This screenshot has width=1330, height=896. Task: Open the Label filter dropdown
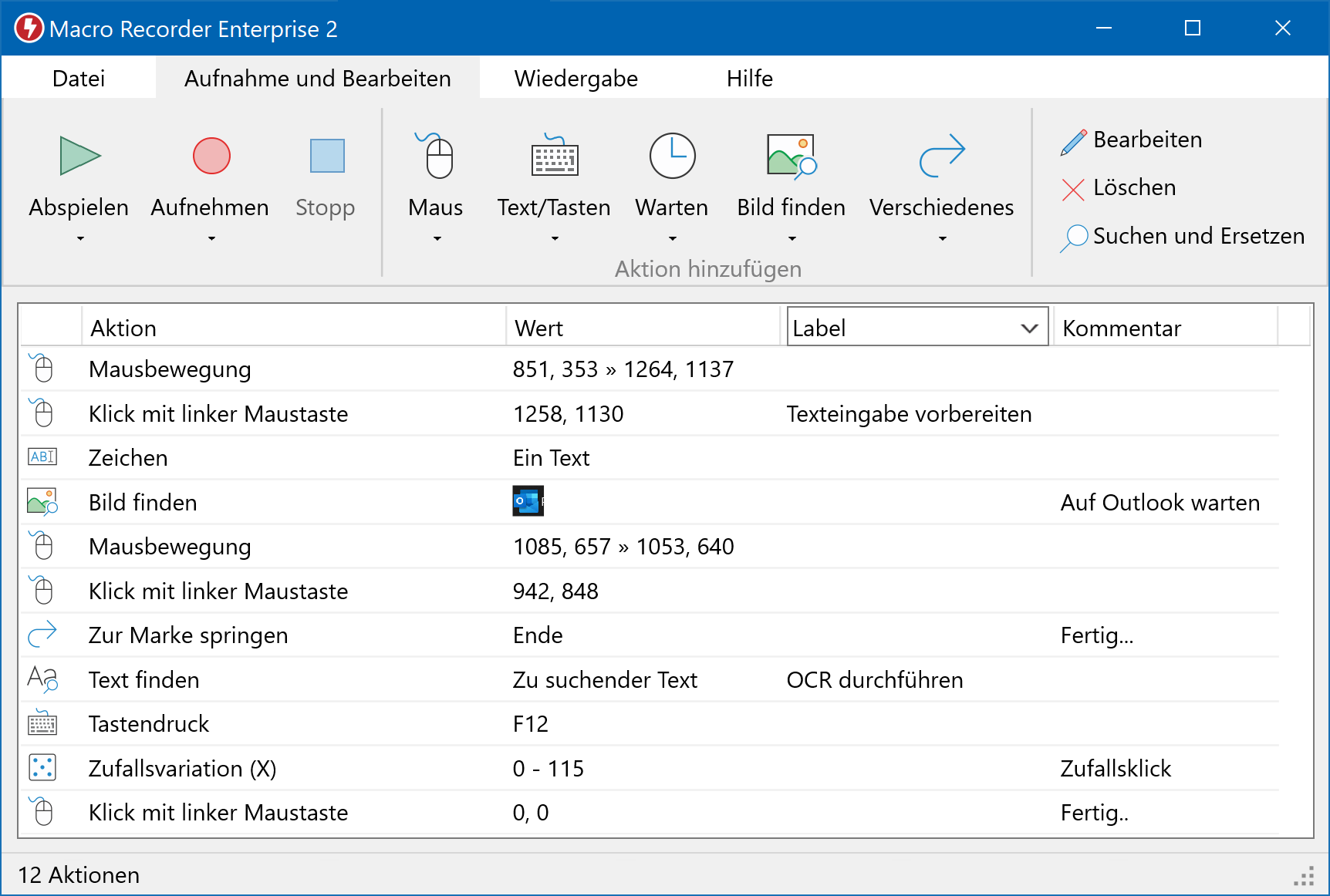click(1028, 327)
